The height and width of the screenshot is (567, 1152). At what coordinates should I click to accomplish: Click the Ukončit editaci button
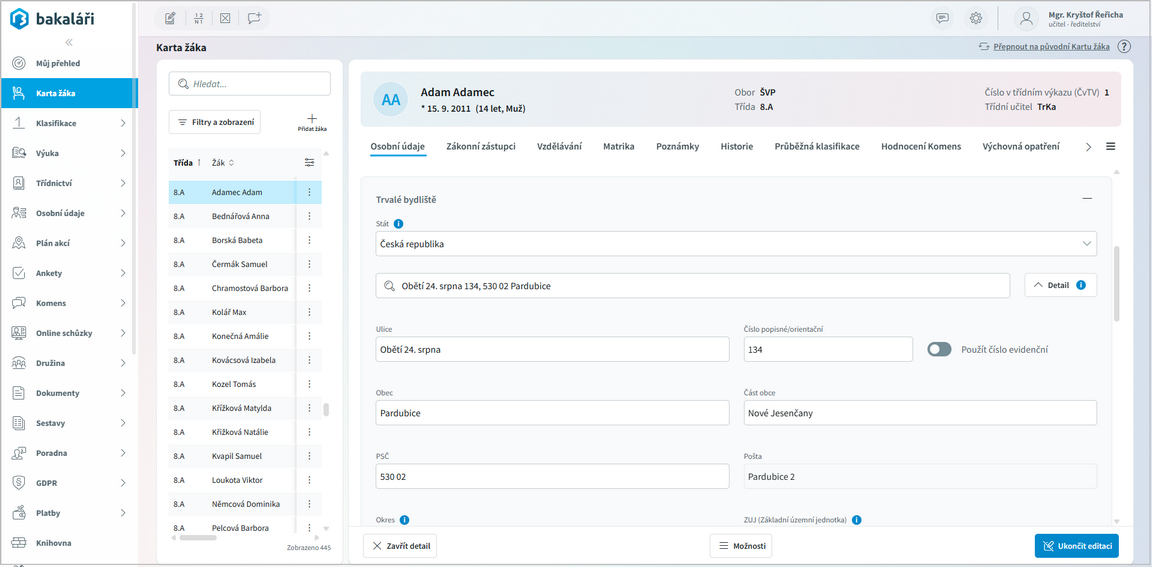1076,546
